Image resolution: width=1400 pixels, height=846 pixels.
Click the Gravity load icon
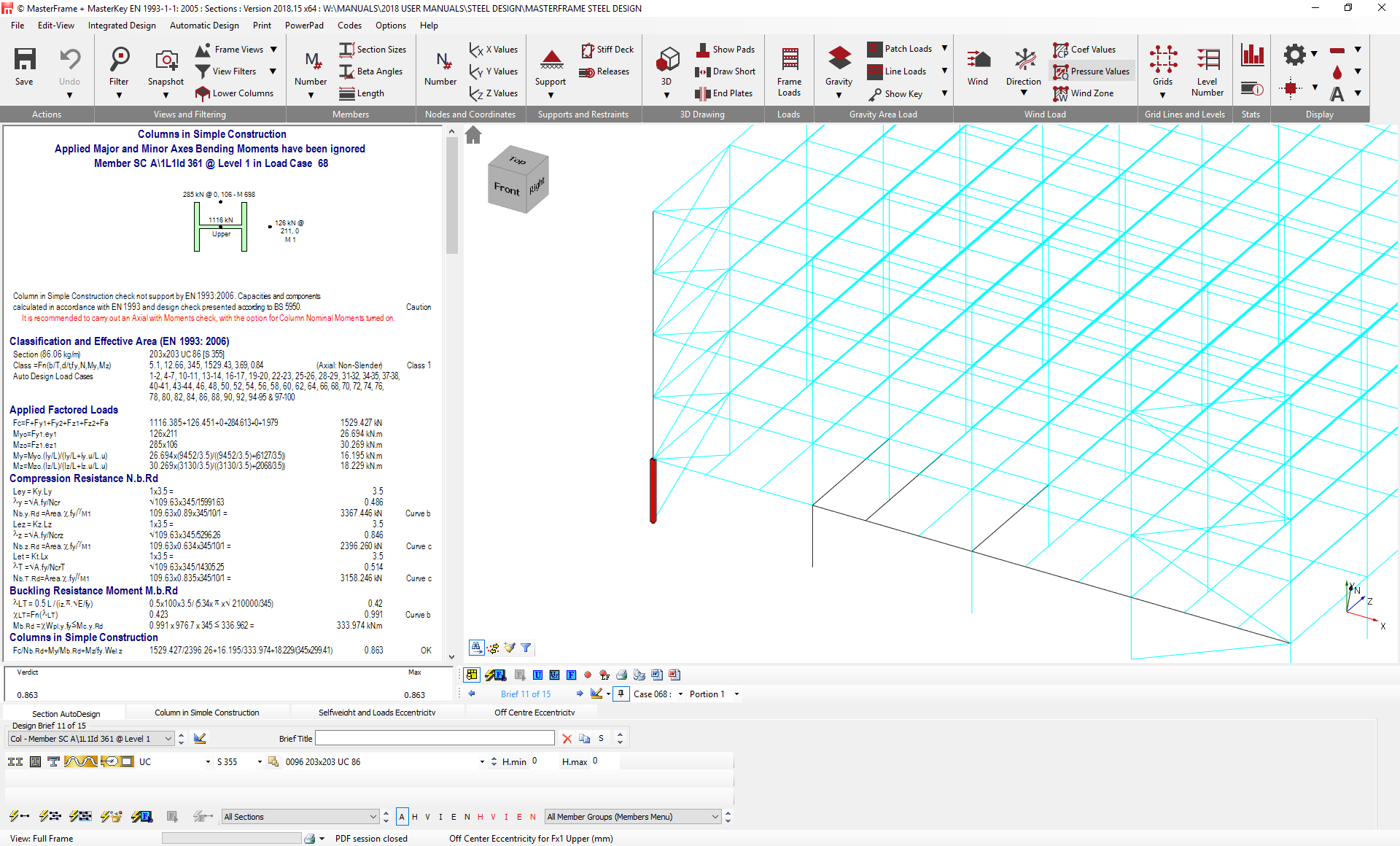[840, 59]
